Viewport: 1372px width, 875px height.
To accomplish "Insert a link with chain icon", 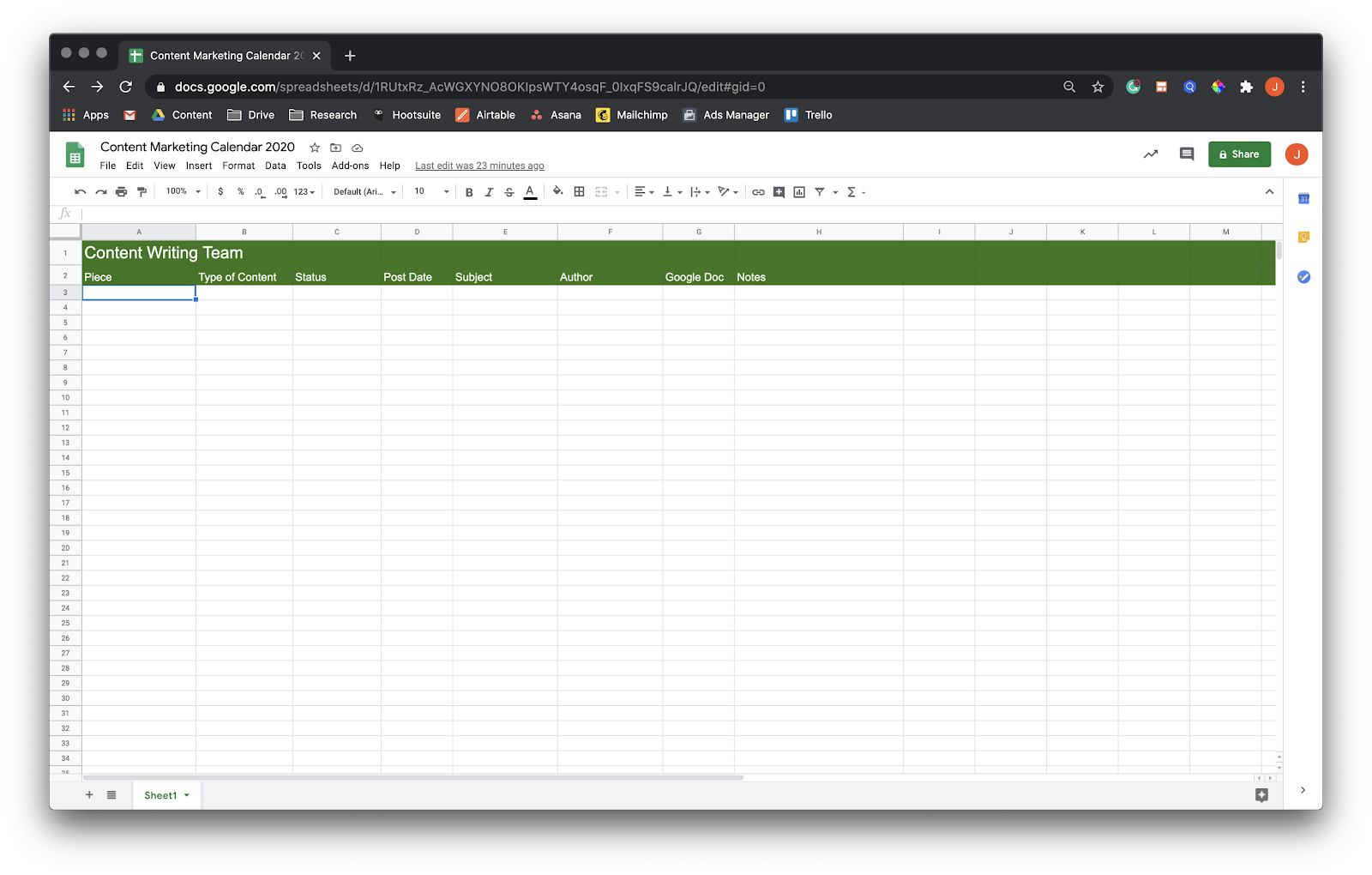I will [759, 192].
